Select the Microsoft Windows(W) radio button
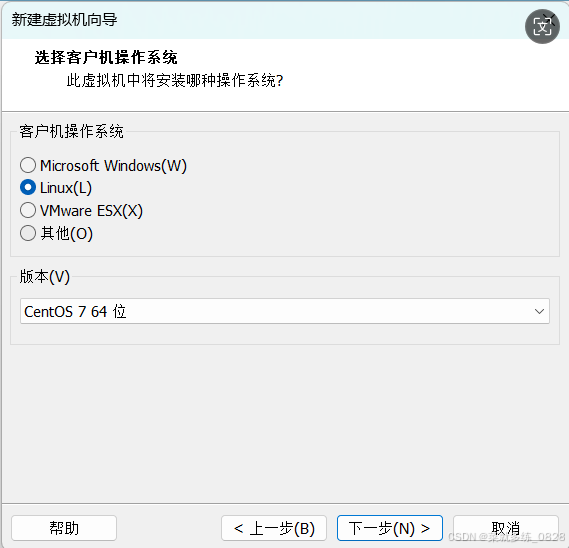The width and height of the screenshot is (569, 548). pyautogui.click(x=28, y=165)
